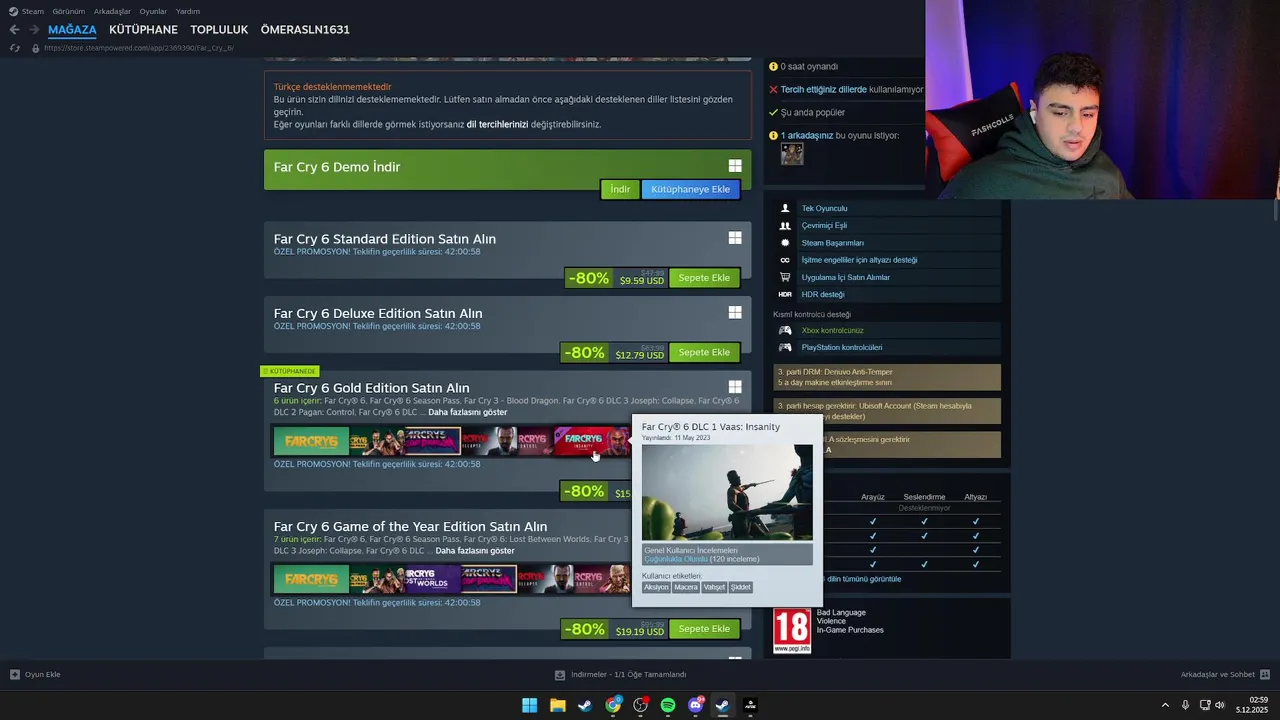1280x720 pixels.
Task: Open the Arkadaşlar menu
Action: point(112,11)
